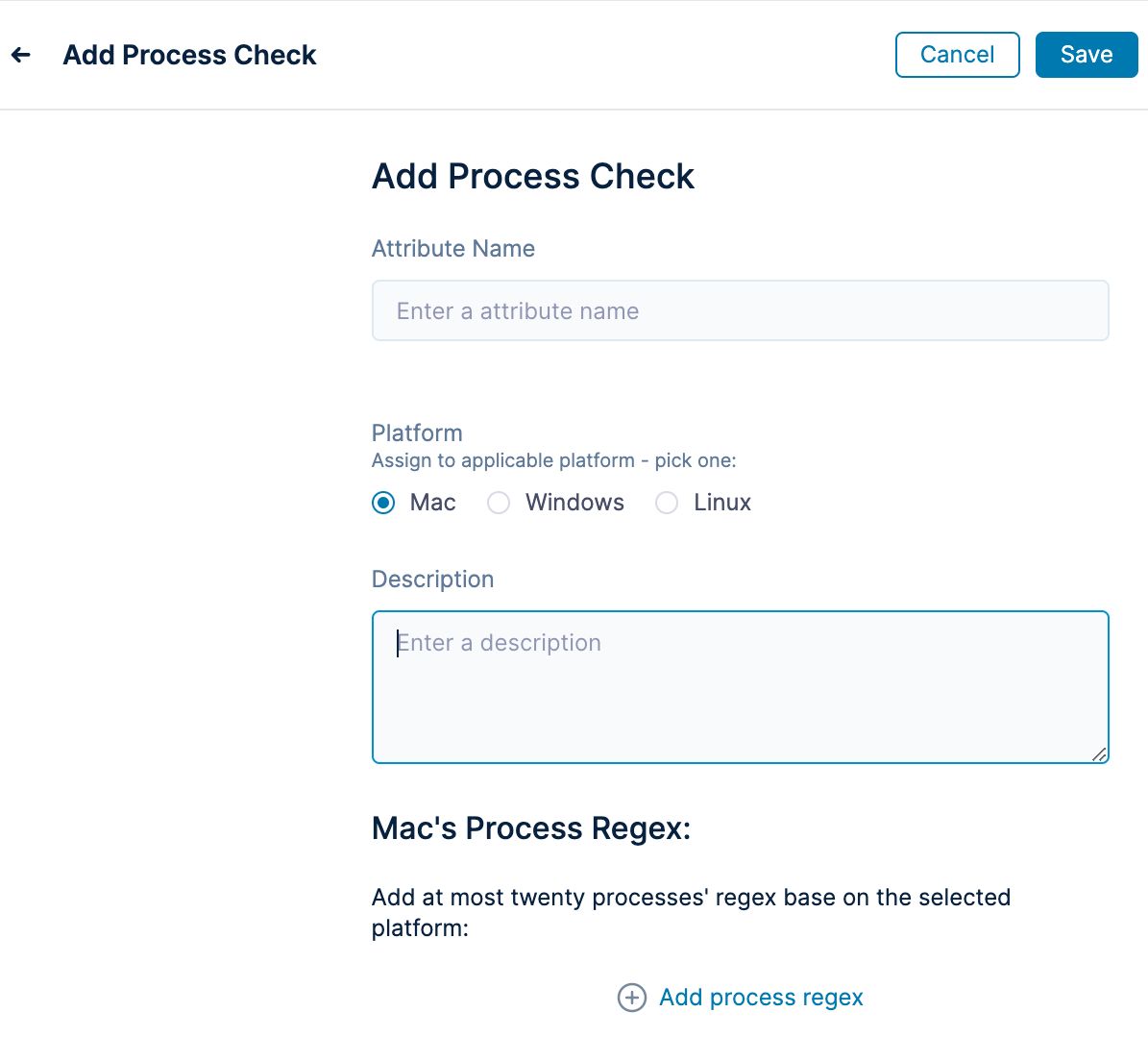Click the 'Windows' option label text
The height and width of the screenshot is (1037, 1148).
[x=574, y=503]
